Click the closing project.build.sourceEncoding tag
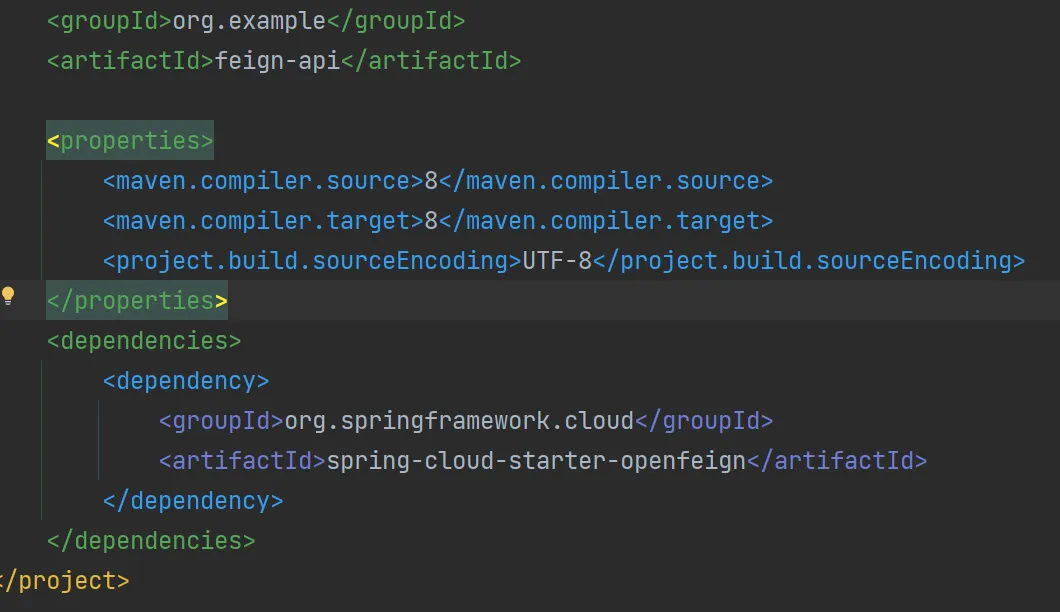The height and width of the screenshot is (612, 1060). coord(809,261)
